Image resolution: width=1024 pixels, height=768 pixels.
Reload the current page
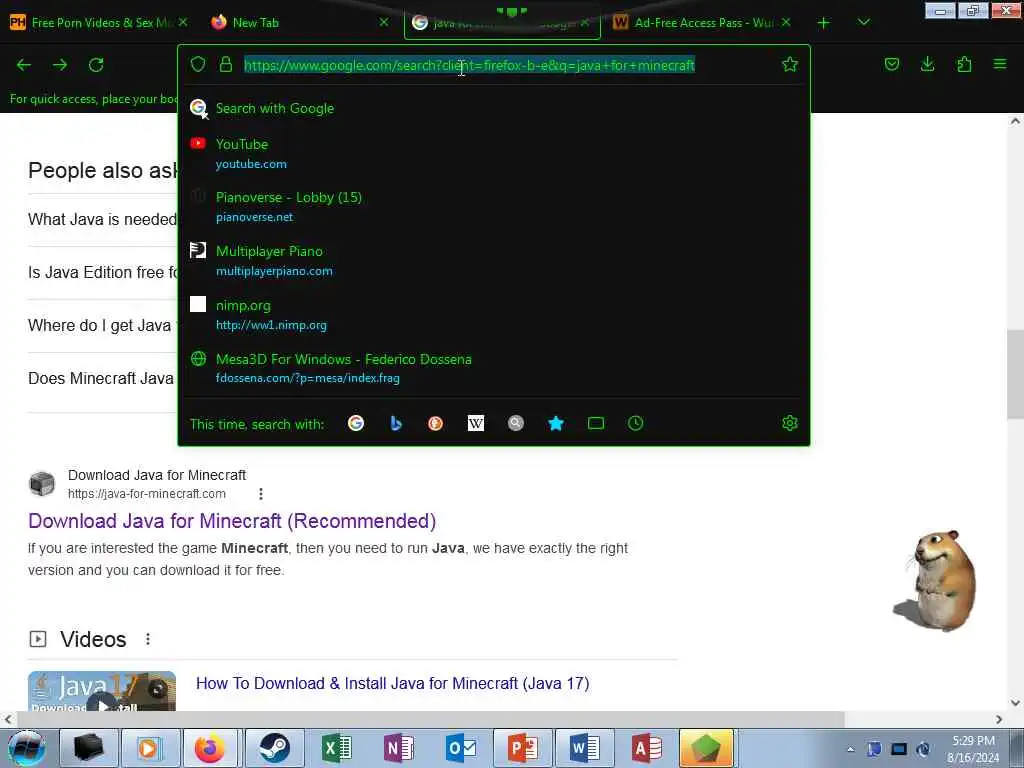click(96, 65)
